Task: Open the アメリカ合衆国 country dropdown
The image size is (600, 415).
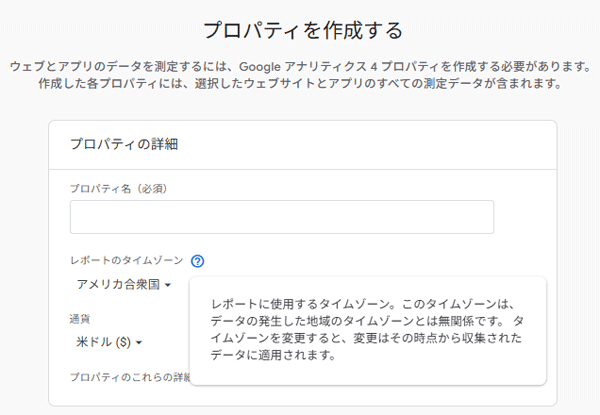Action: 123,285
